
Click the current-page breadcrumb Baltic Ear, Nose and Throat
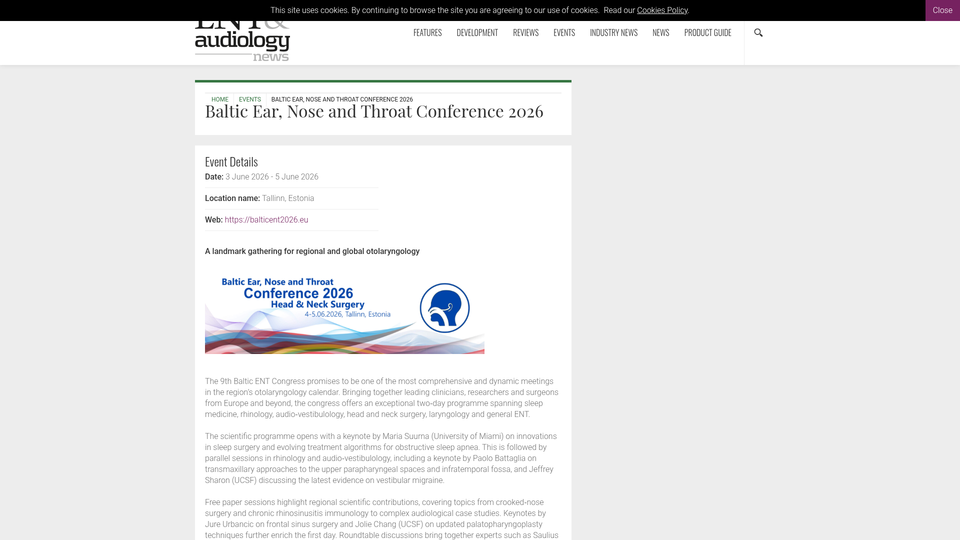342,99
